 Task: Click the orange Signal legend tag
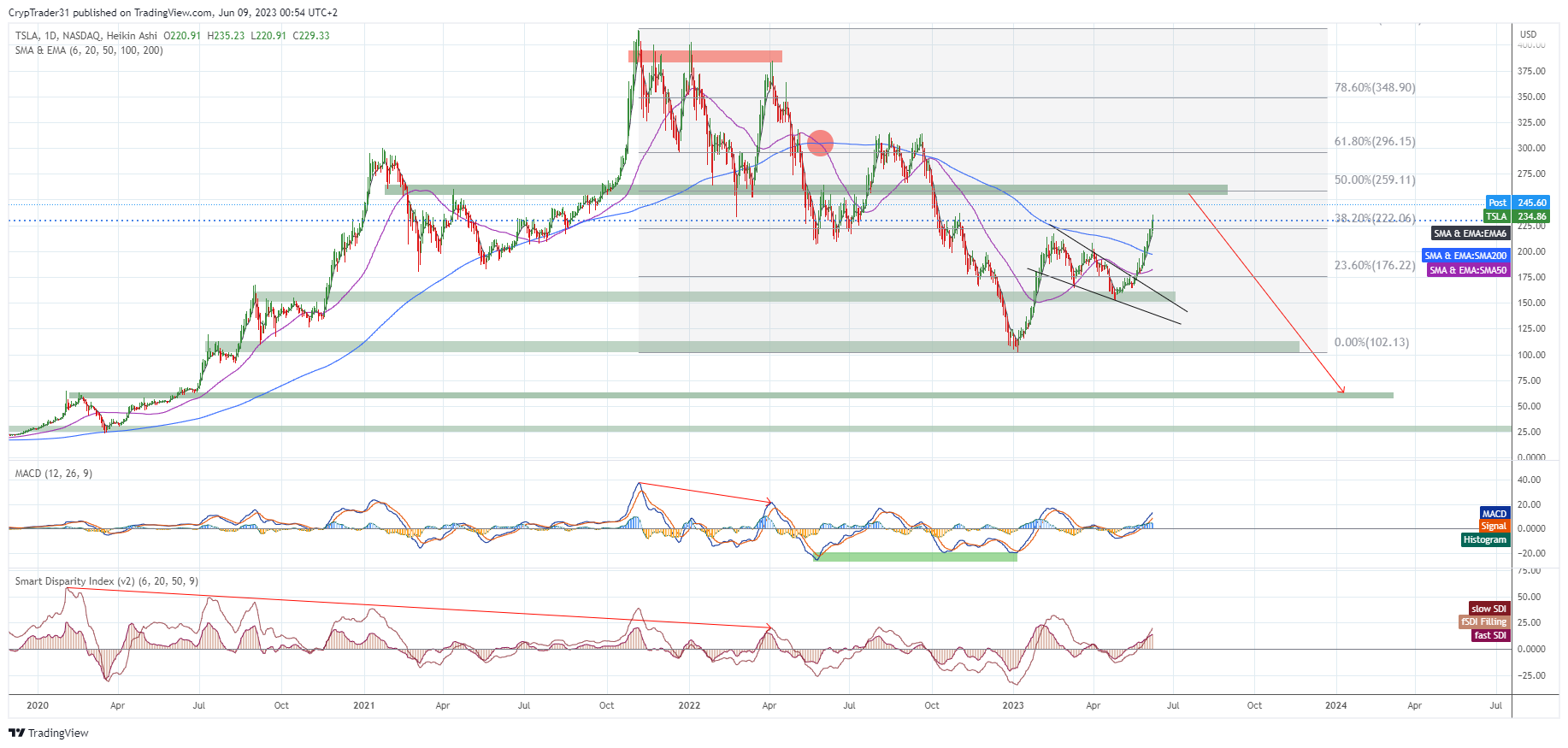pos(1494,527)
